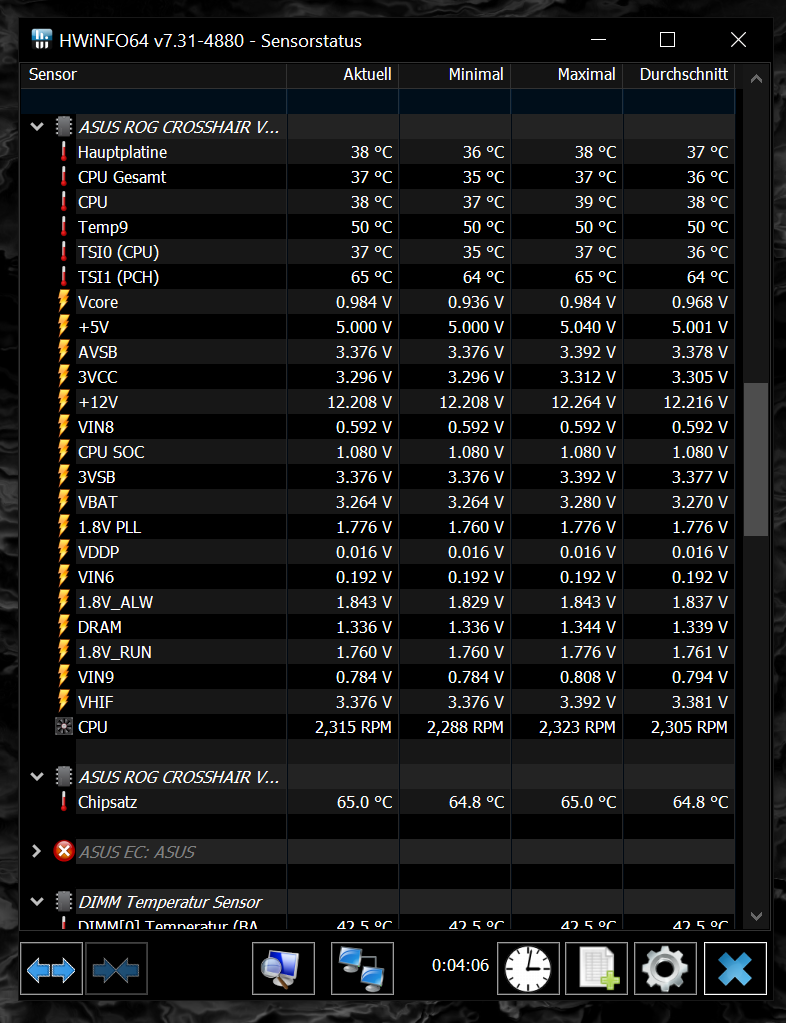Click the expand layout arrows button
The image size is (786, 1023).
(51, 969)
